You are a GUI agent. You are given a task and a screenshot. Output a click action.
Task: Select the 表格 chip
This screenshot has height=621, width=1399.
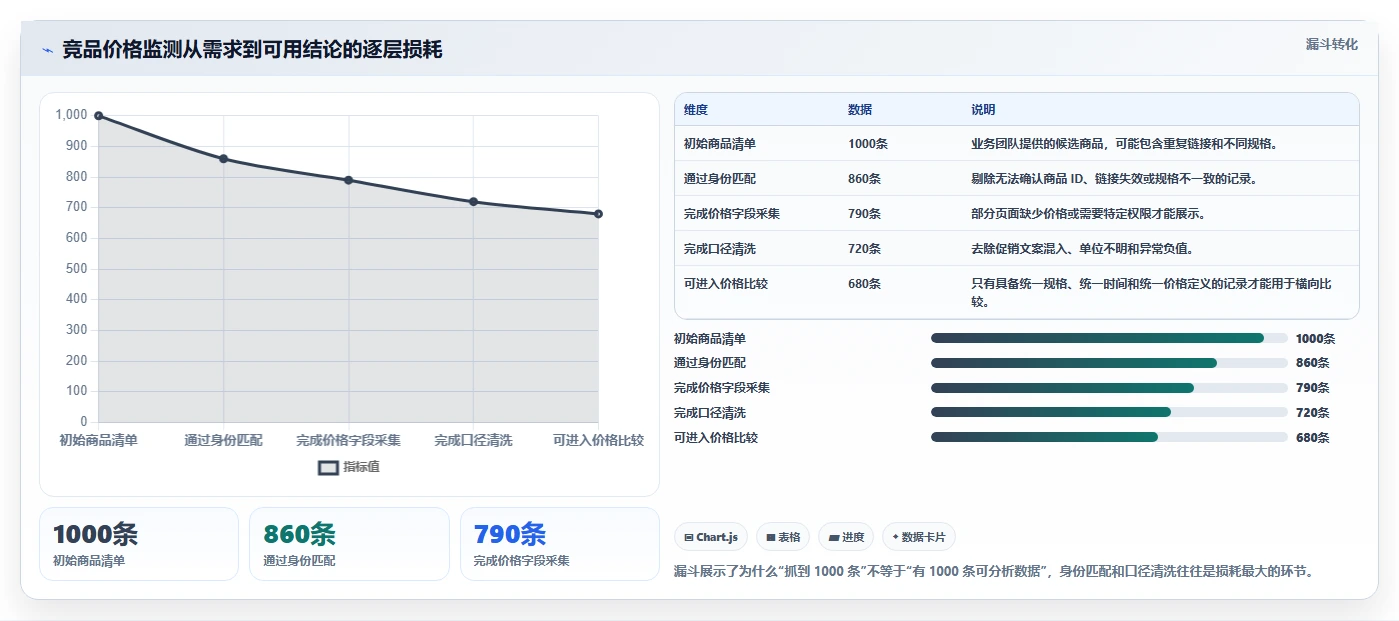tap(782, 537)
